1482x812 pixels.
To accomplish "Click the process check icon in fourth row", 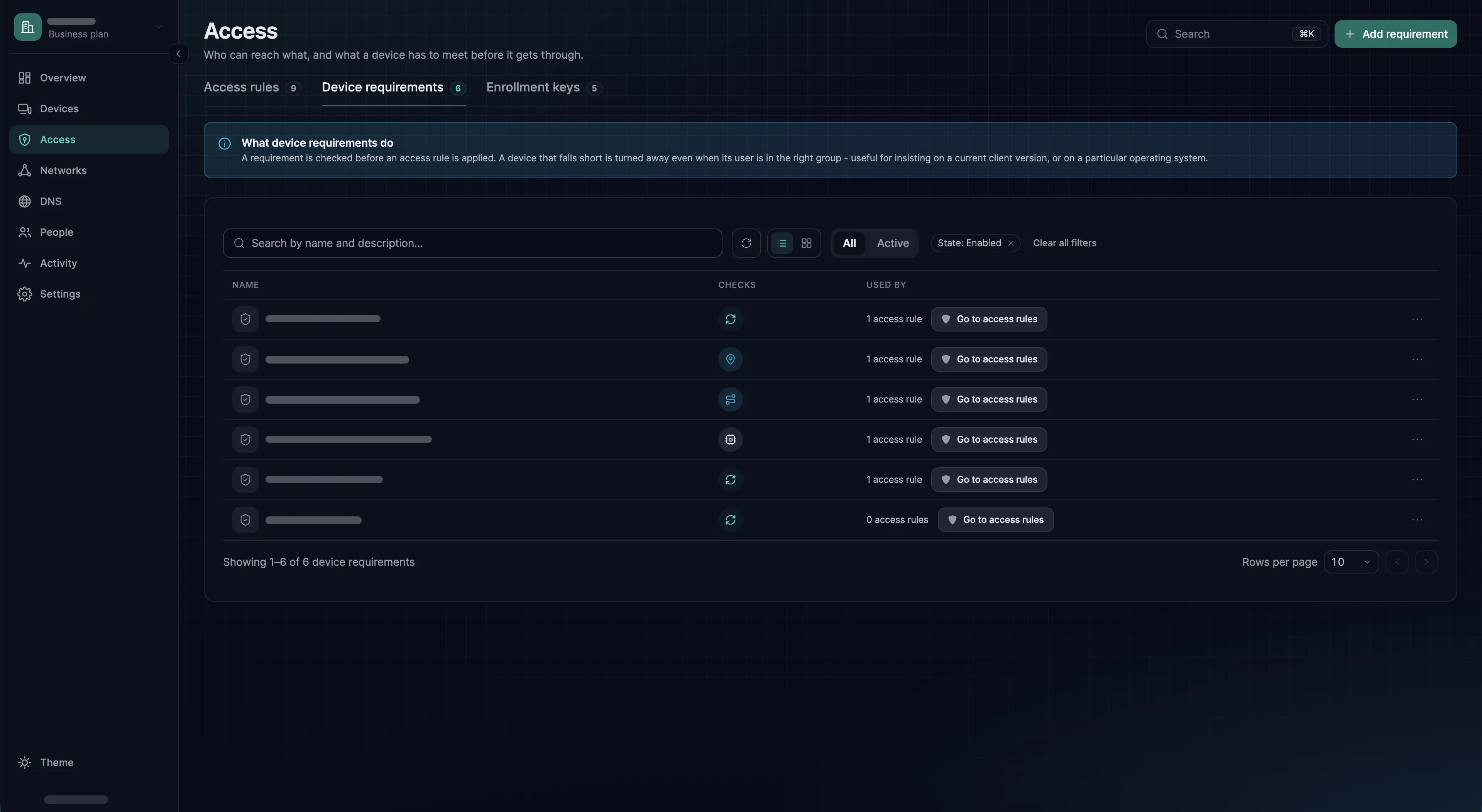I will point(730,440).
